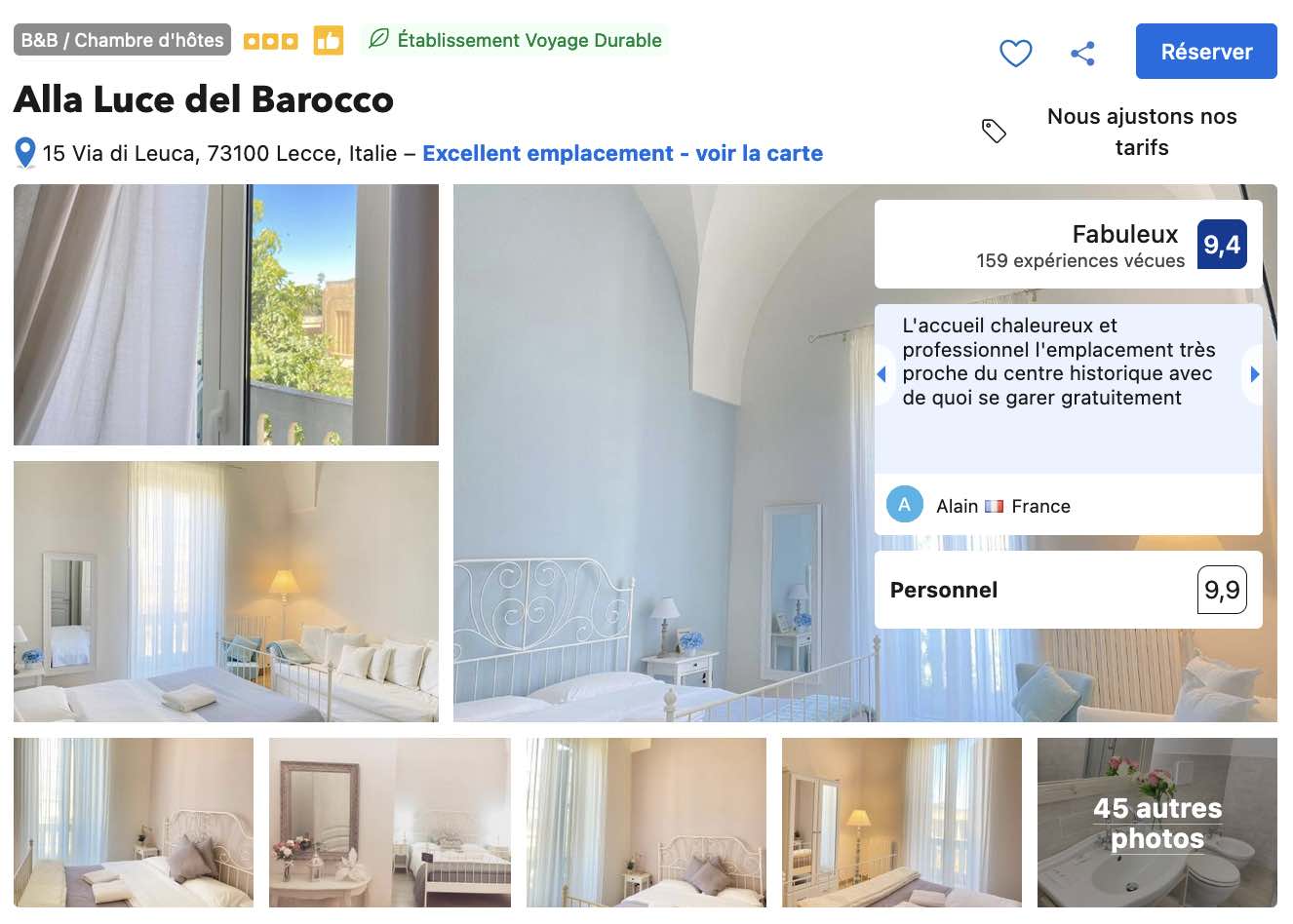Click the Personnel 9,9 score box
The height and width of the screenshot is (924, 1293).
click(1069, 590)
